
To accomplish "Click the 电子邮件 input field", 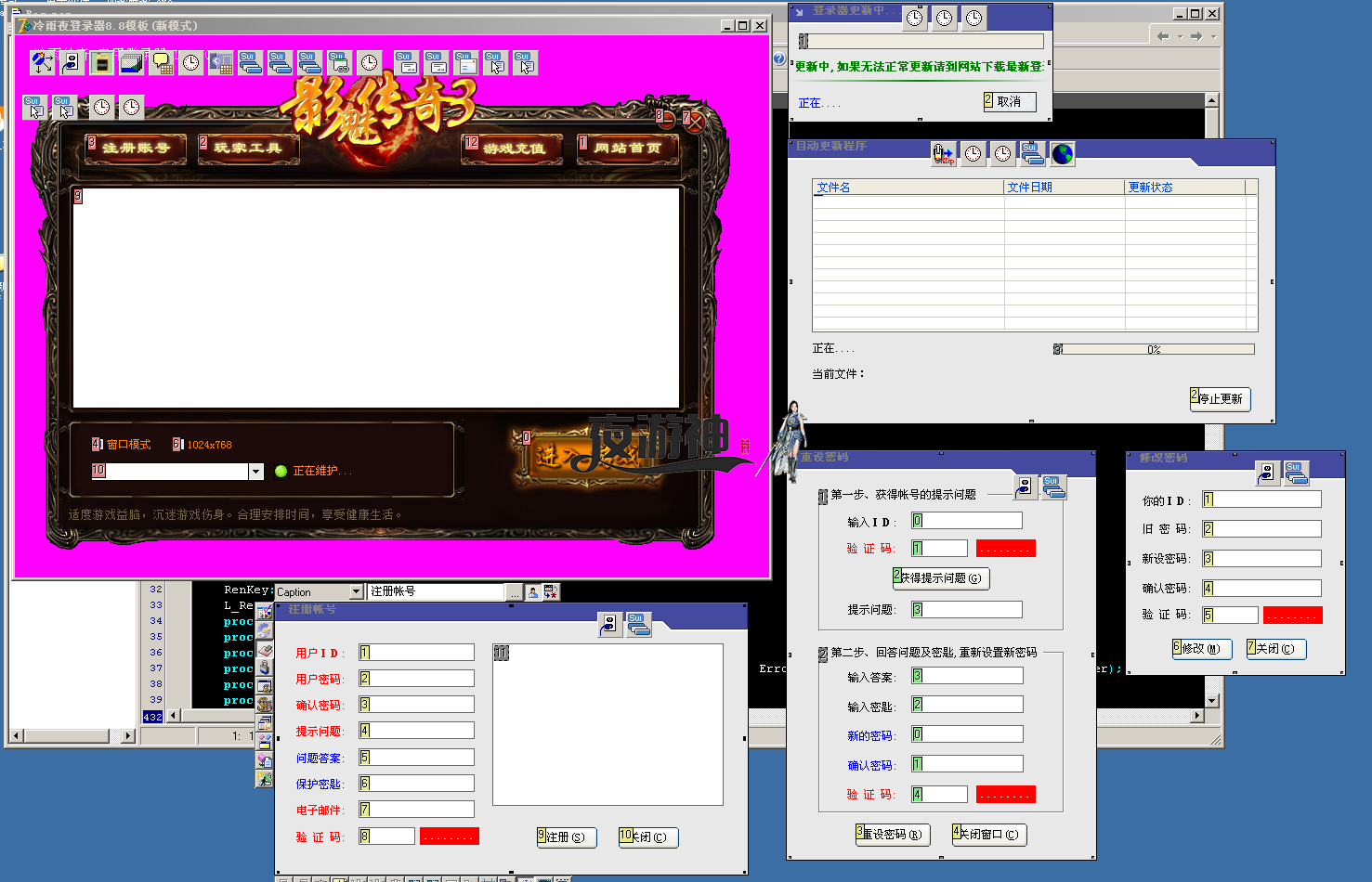I will click(x=416, y=810).
